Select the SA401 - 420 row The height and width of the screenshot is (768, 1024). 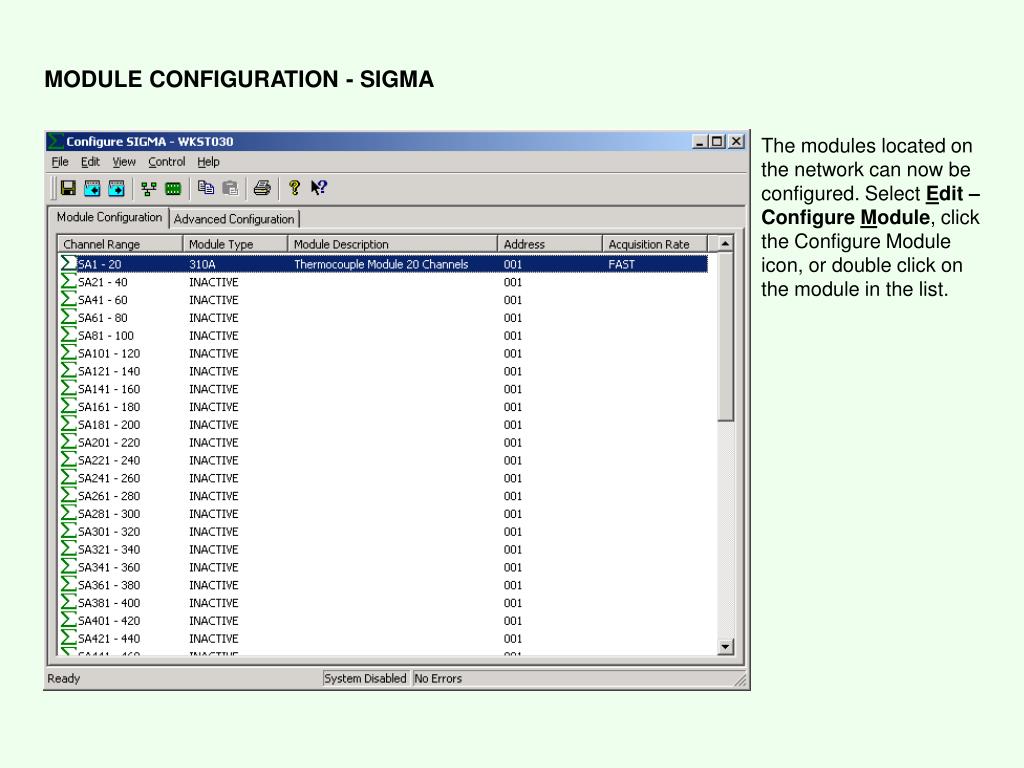tap(383, 620)
